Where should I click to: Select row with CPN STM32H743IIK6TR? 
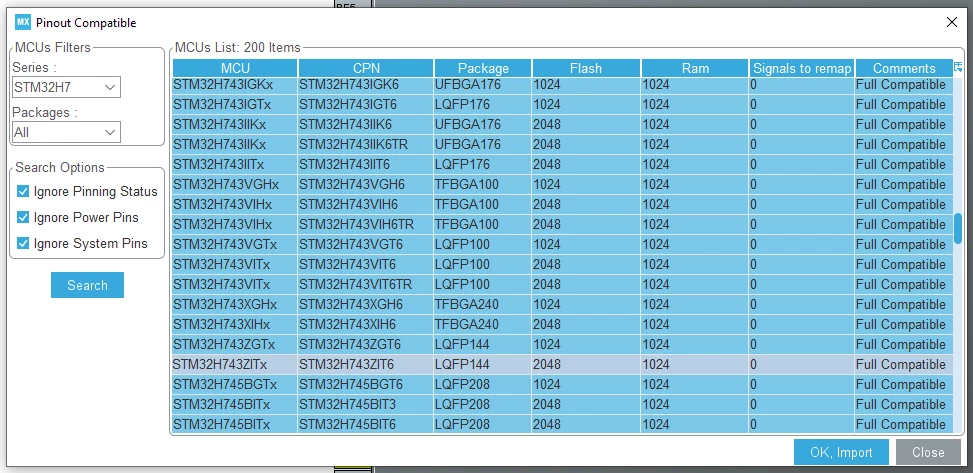coord(562,144)
